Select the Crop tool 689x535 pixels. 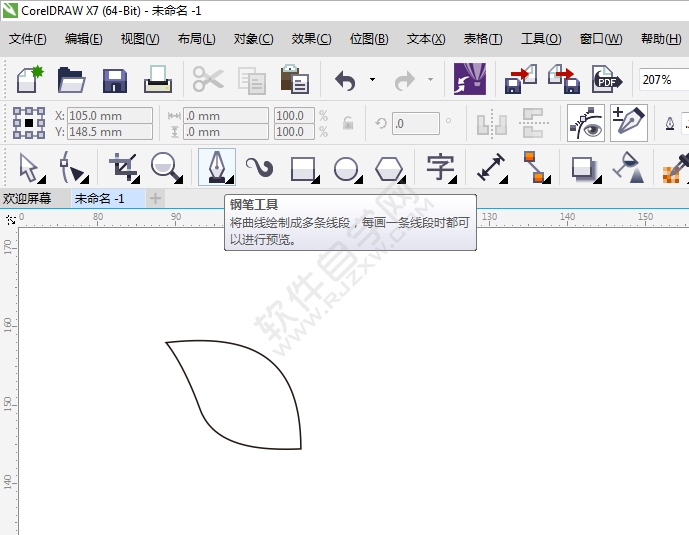tap(123, 167)
